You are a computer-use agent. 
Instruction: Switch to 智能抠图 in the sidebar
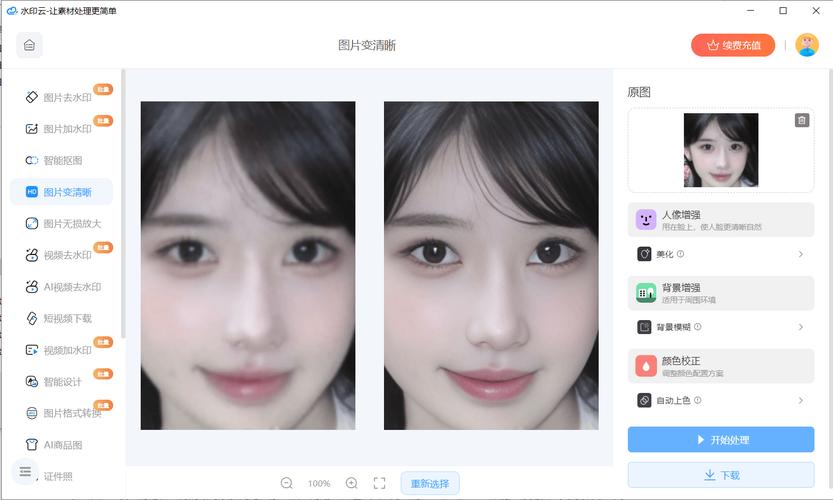pos(62,160)
